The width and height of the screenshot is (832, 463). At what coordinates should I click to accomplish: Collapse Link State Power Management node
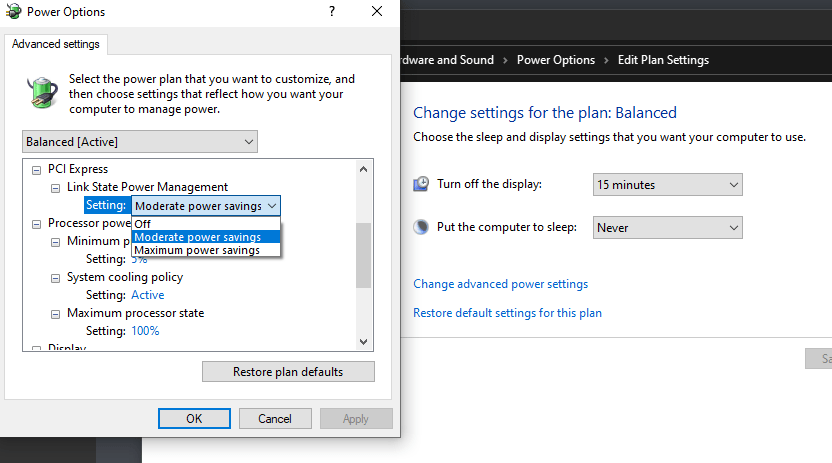point(56,187)
